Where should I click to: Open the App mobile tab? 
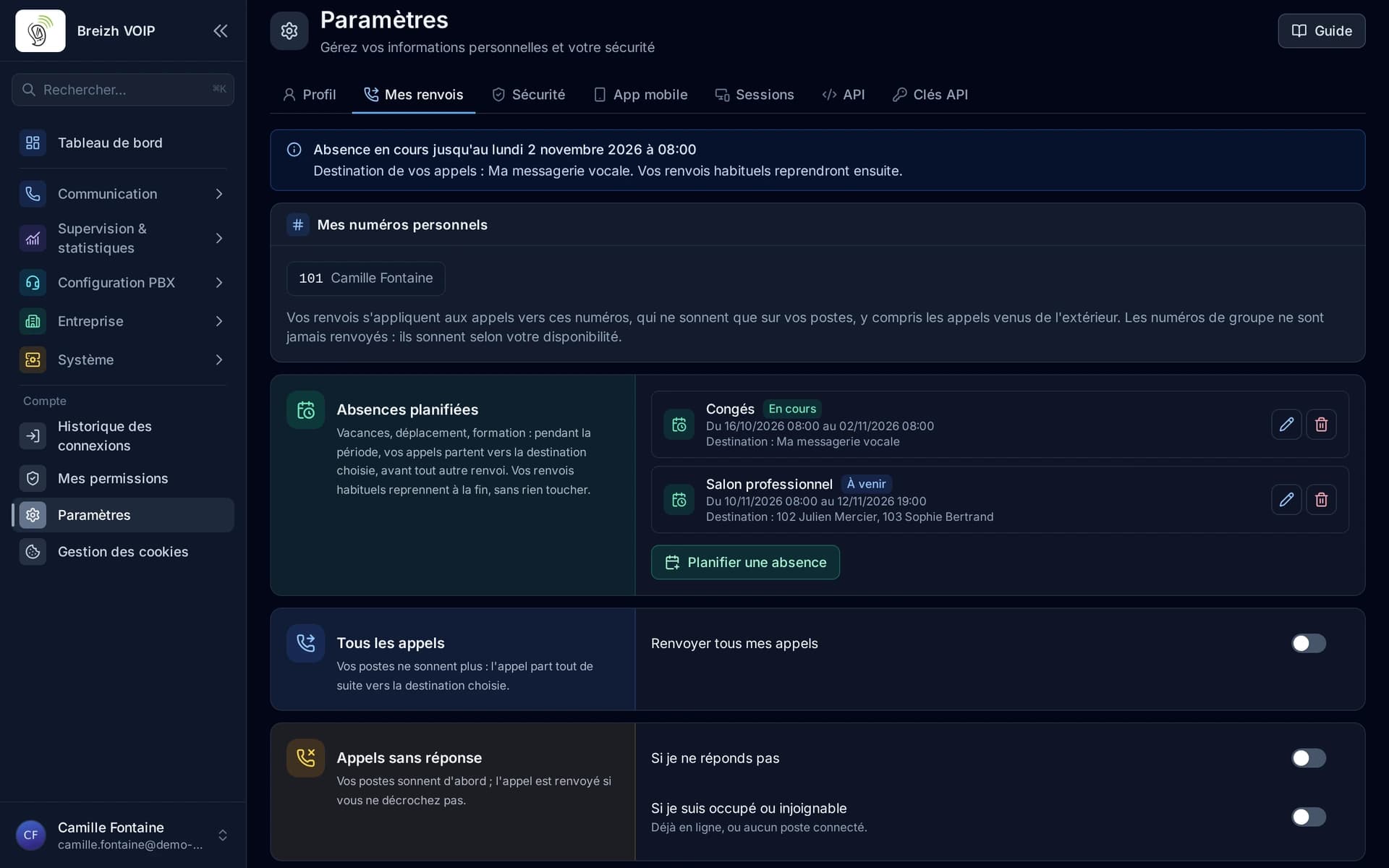click(x=640, y=95)
